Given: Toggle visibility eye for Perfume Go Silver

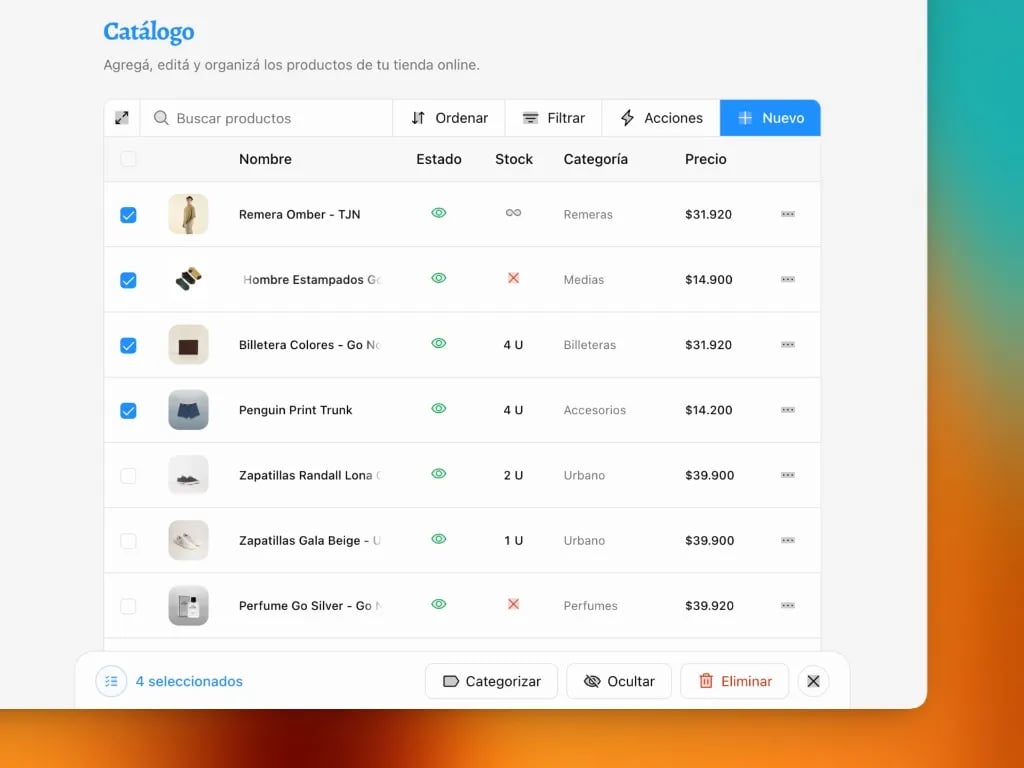Looking at the screenshot, I should click(439, 604).
